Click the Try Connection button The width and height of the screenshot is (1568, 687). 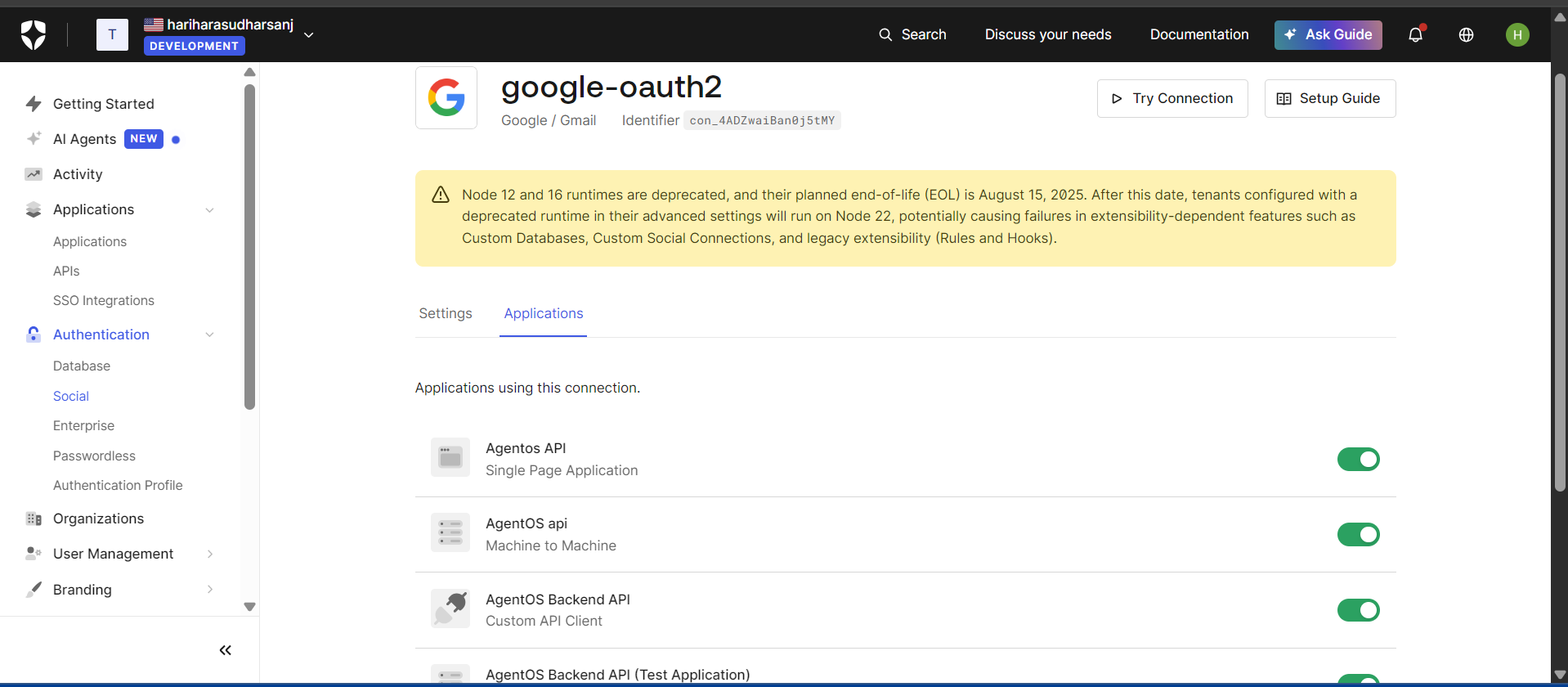pyautogui.click(x=1172, y=98)
